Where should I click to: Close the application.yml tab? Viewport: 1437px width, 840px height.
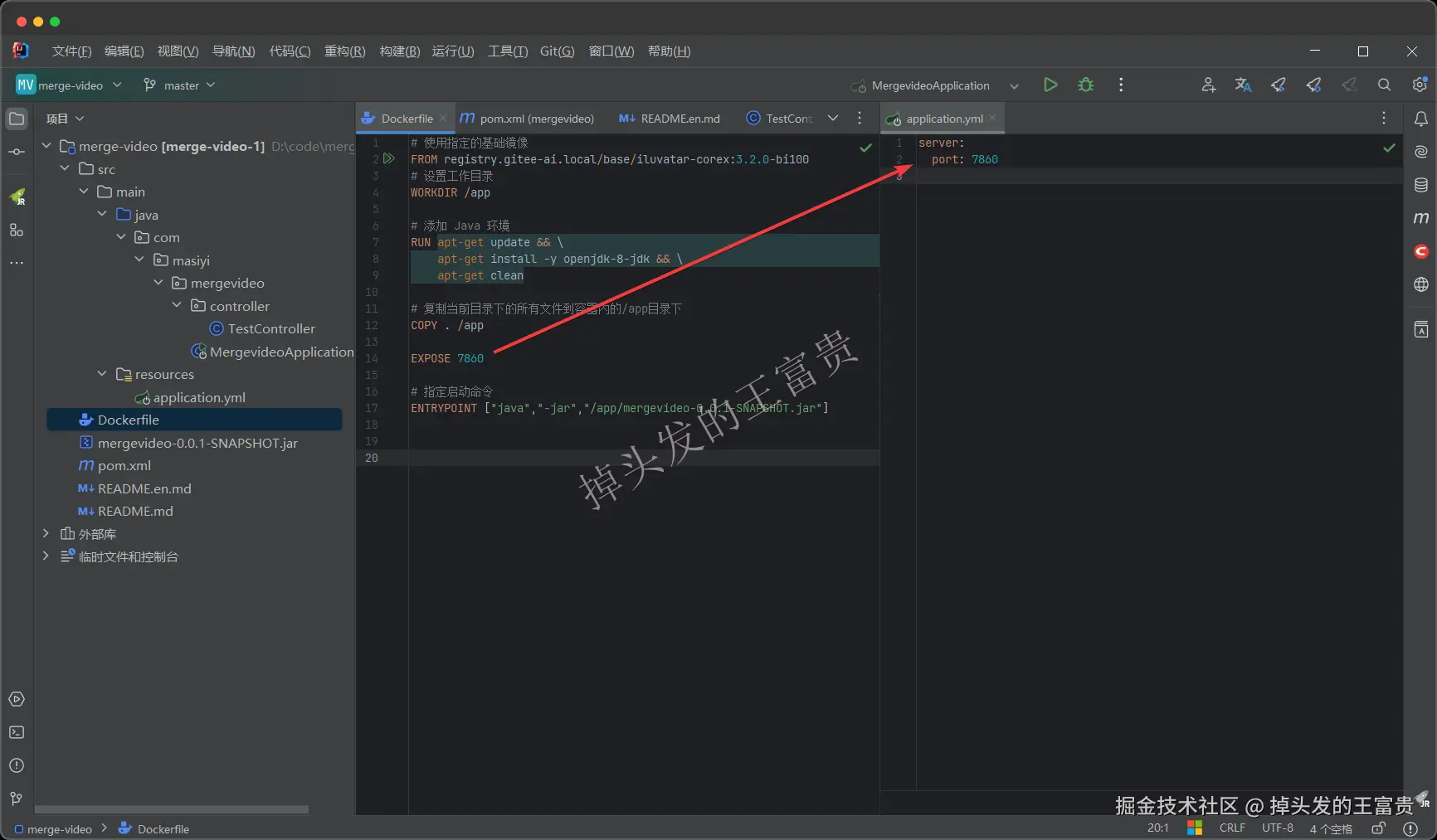(x=992, y=119)
